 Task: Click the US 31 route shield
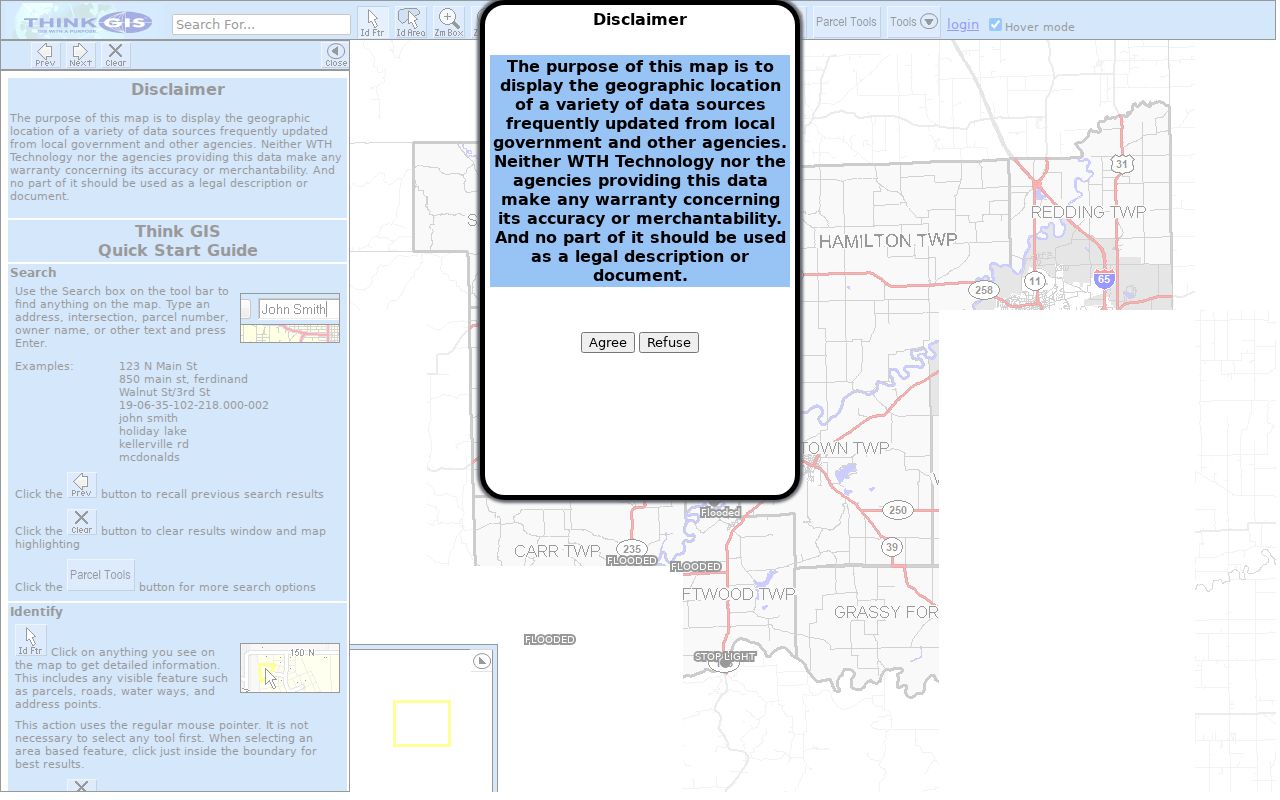1122,163
